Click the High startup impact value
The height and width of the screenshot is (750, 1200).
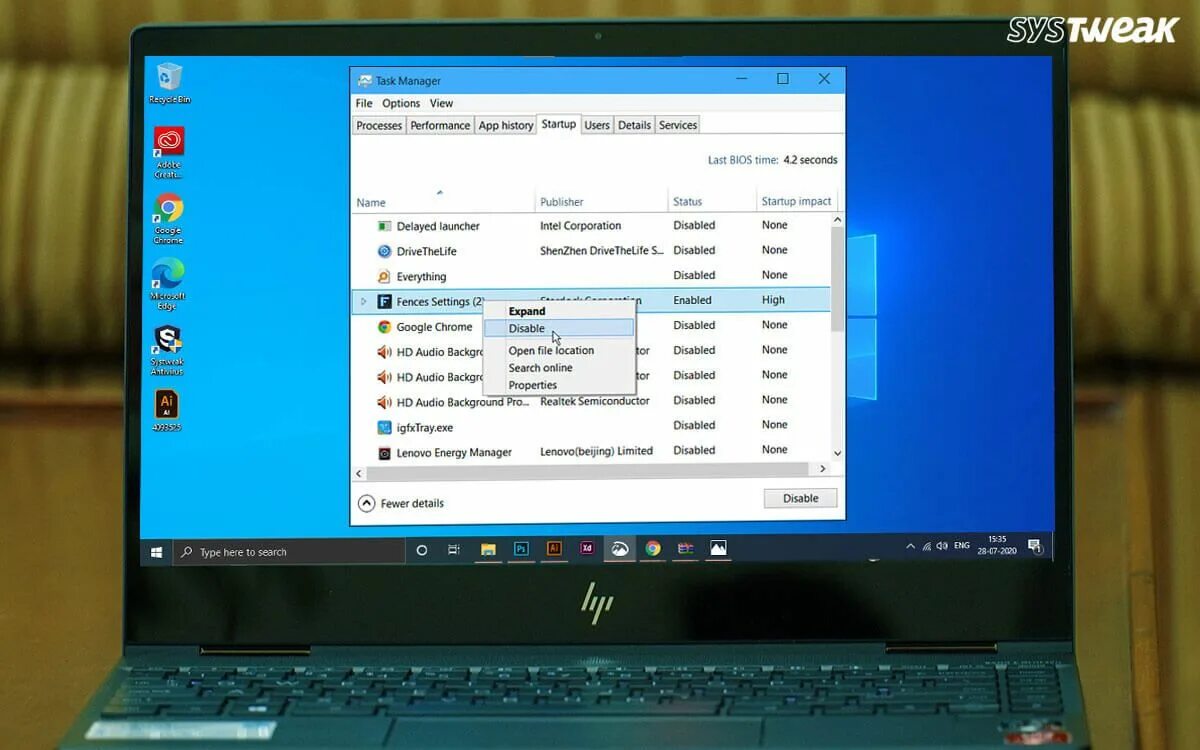[773, 300]
